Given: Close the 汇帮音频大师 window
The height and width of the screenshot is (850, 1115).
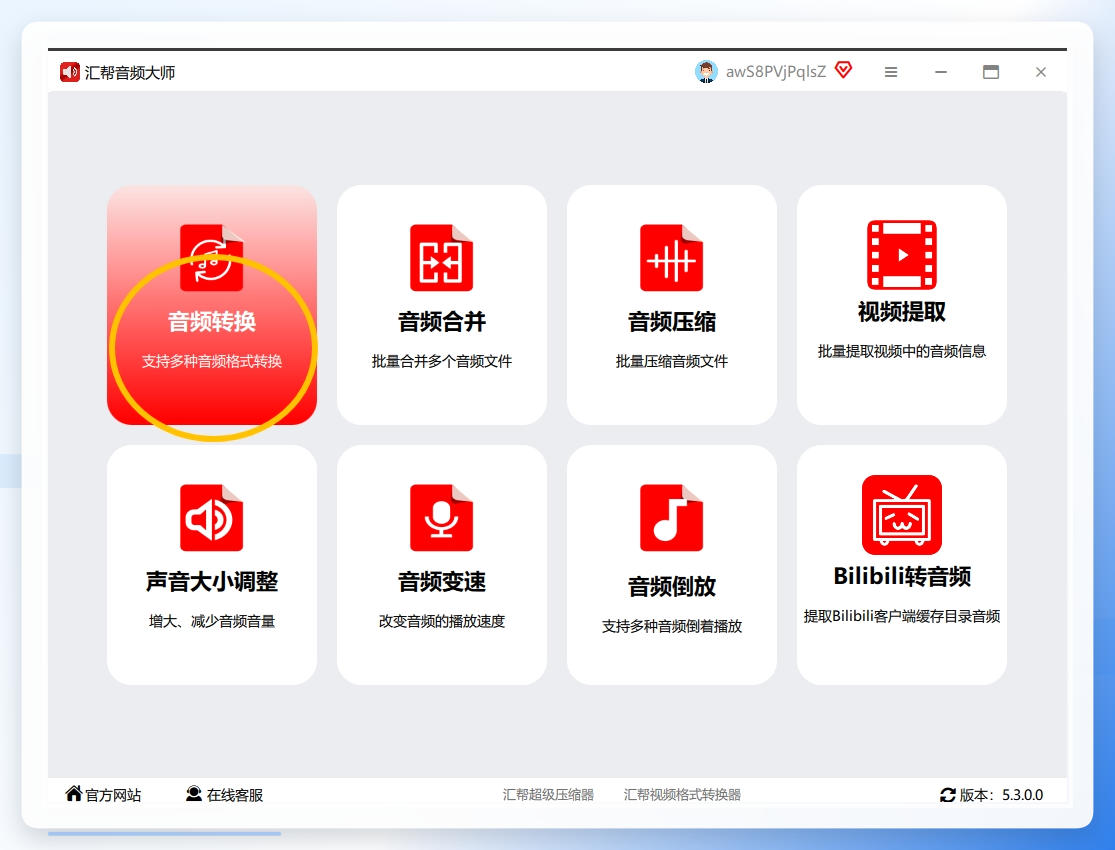Looking at the screenshot, I should coord(1041,72).
